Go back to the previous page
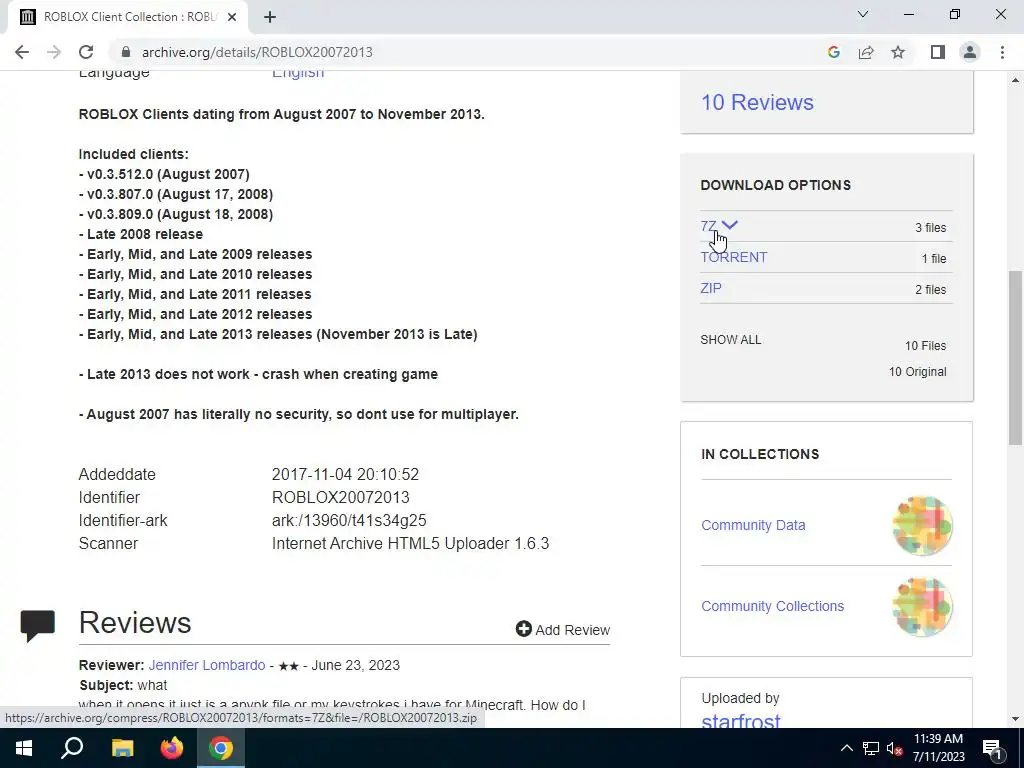 [x=22, y=52]
